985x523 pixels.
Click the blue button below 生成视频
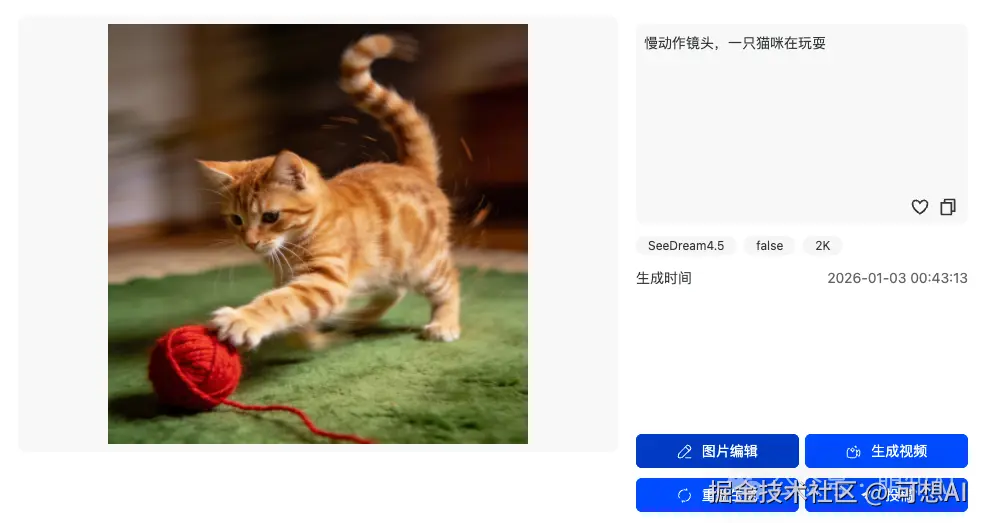[886, 495]
